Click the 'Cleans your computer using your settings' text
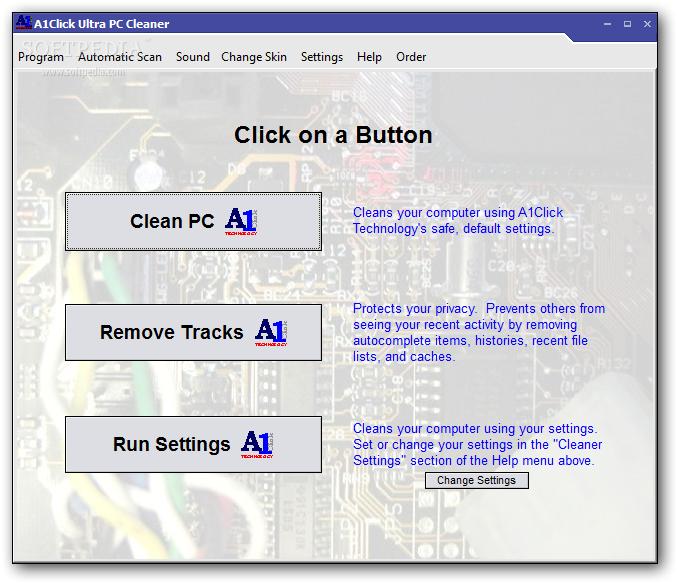Image resolution: width=678 pixels, height=584 pixels. 477,444
